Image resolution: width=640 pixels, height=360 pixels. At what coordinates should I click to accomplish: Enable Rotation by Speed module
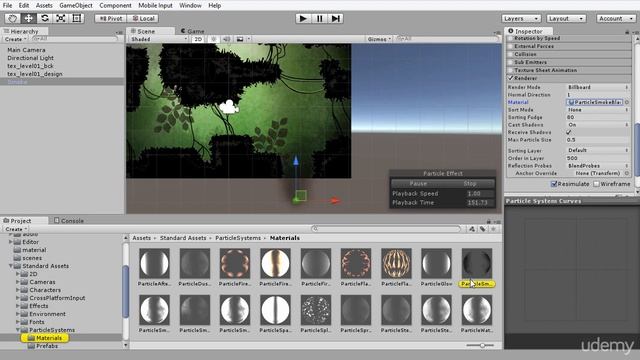(x=510, y=38)
